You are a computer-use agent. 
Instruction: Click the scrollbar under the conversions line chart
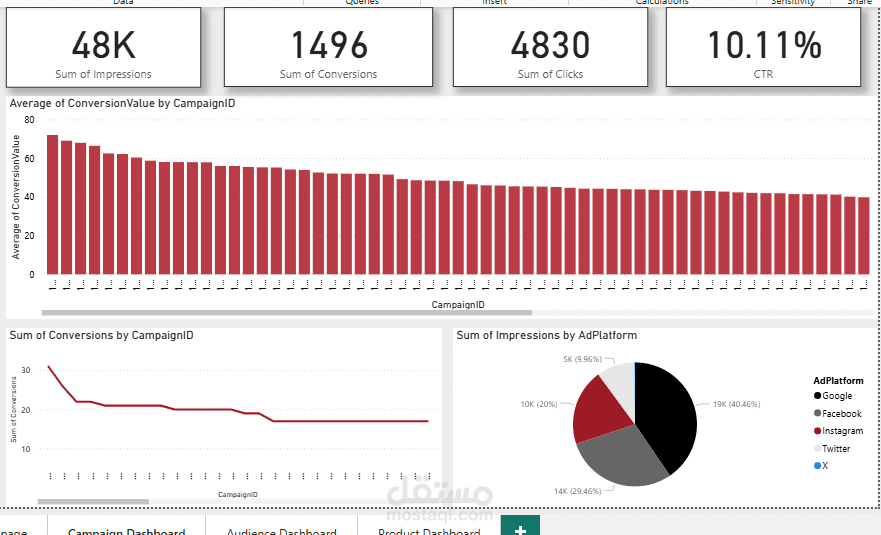point(93,501)
